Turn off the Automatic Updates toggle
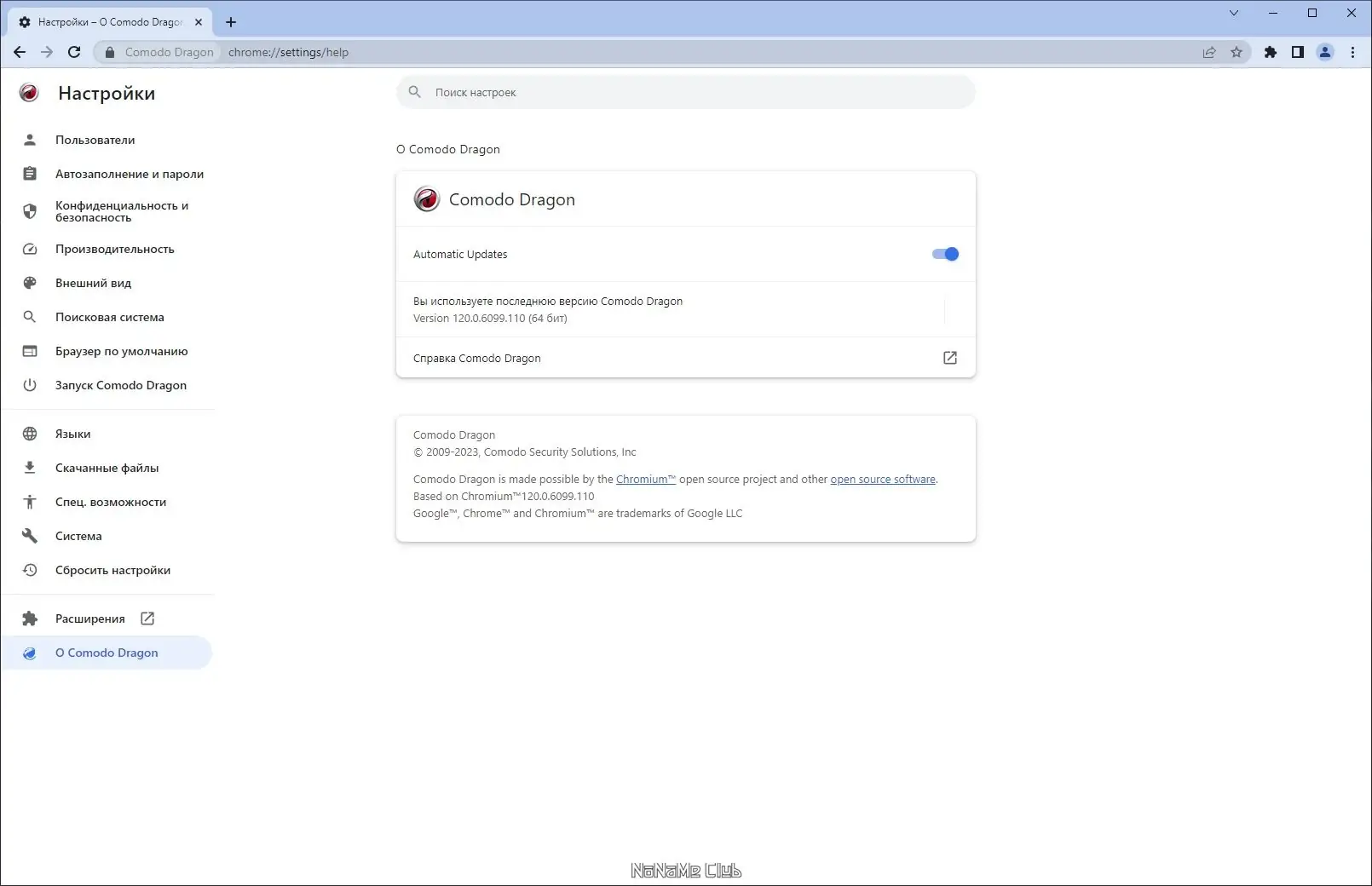Viewport: 1372px width, 886px height. coord(945,254)
